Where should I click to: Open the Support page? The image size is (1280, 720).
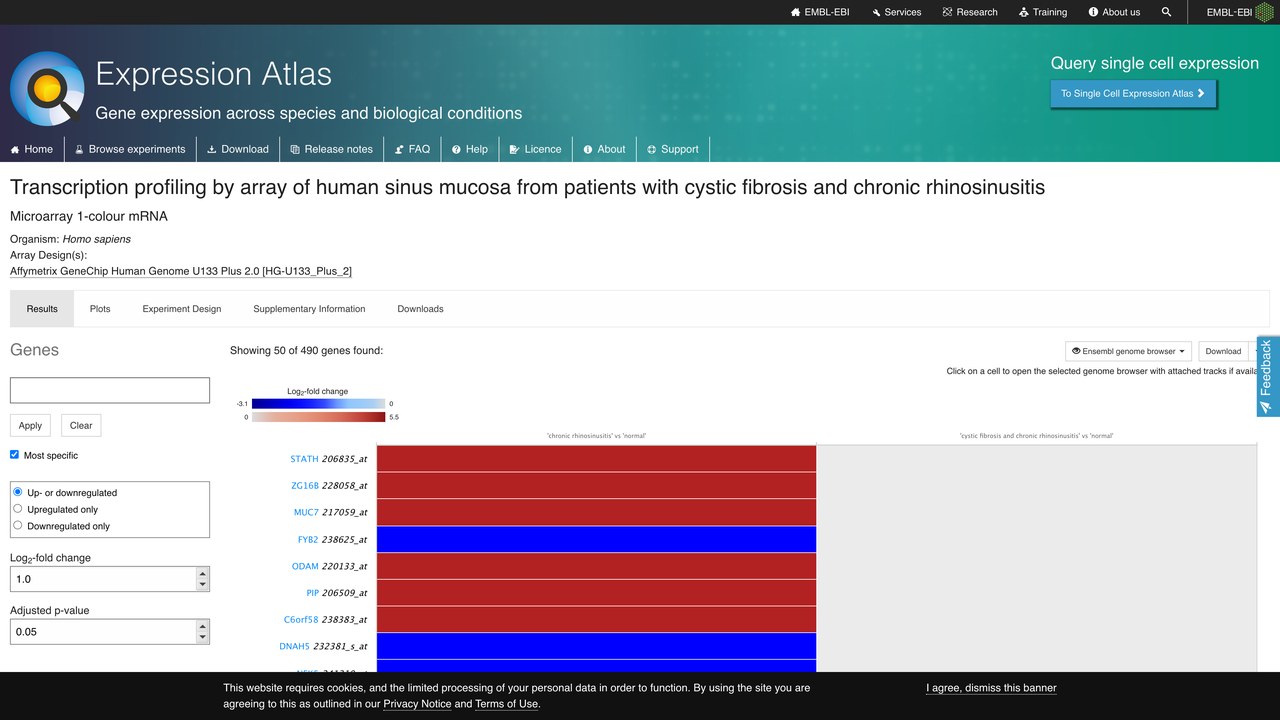tap(673, 149)
